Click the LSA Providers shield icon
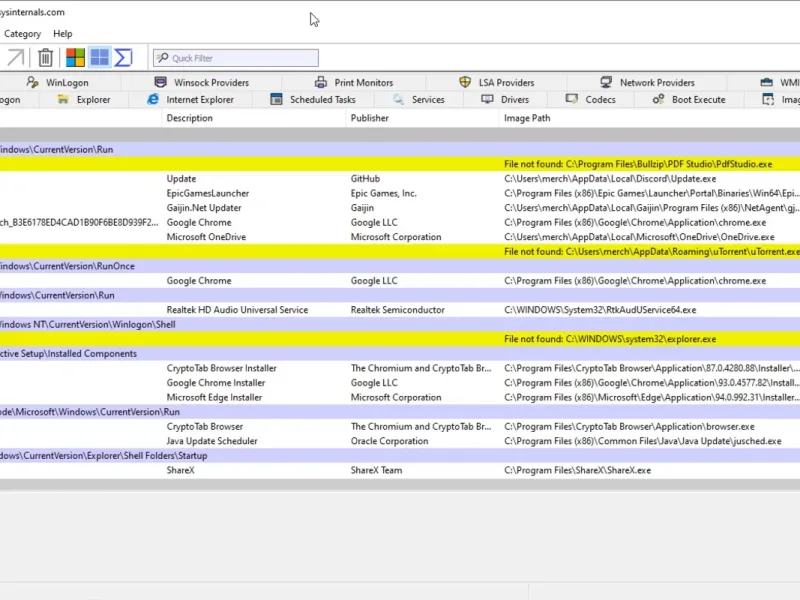Viewport: 800px width, 600px height. (465, 83)
